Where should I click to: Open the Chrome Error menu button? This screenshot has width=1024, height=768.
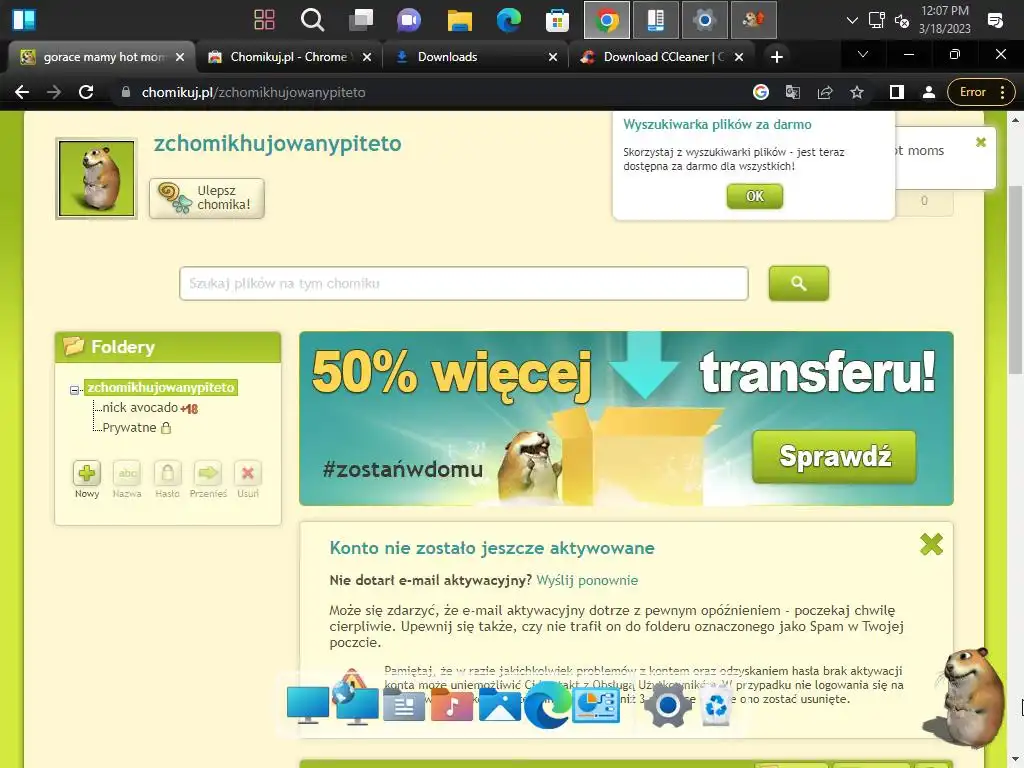click(x=982, y=92)
